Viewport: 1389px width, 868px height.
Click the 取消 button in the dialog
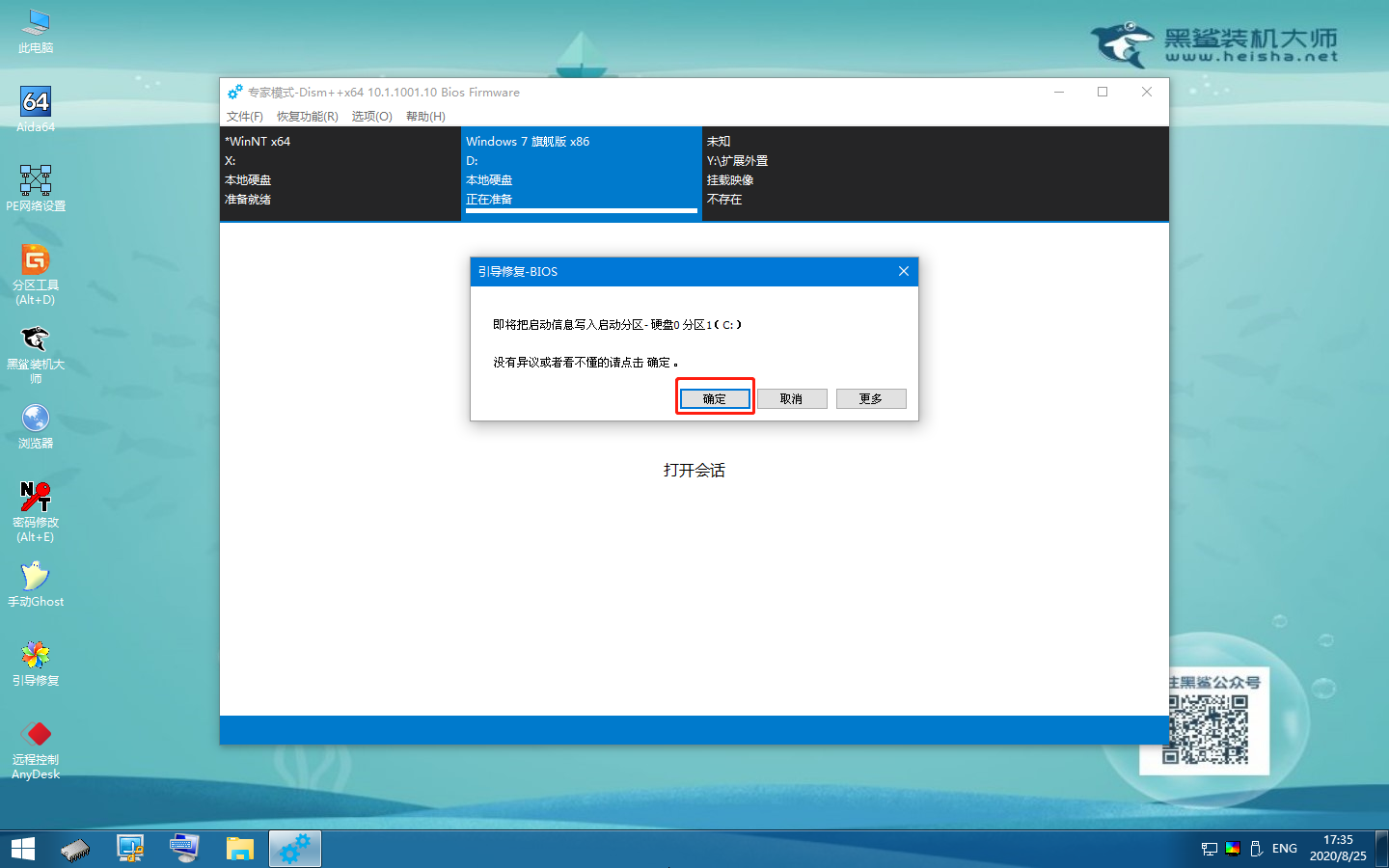pos(792,398)
